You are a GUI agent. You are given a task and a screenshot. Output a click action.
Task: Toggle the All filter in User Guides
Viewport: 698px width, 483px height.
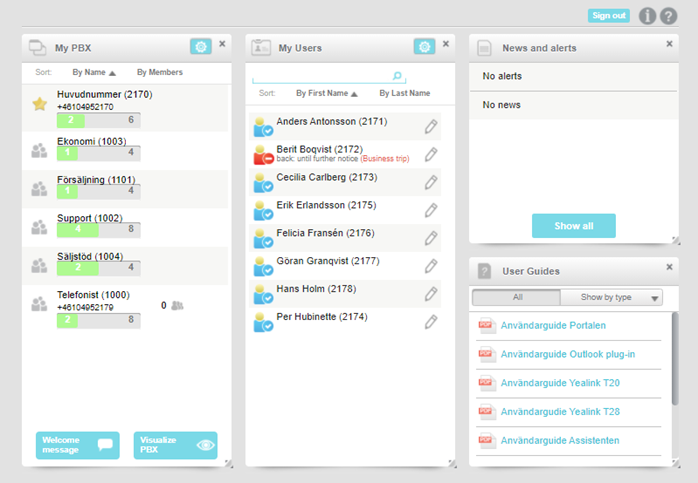516,297
